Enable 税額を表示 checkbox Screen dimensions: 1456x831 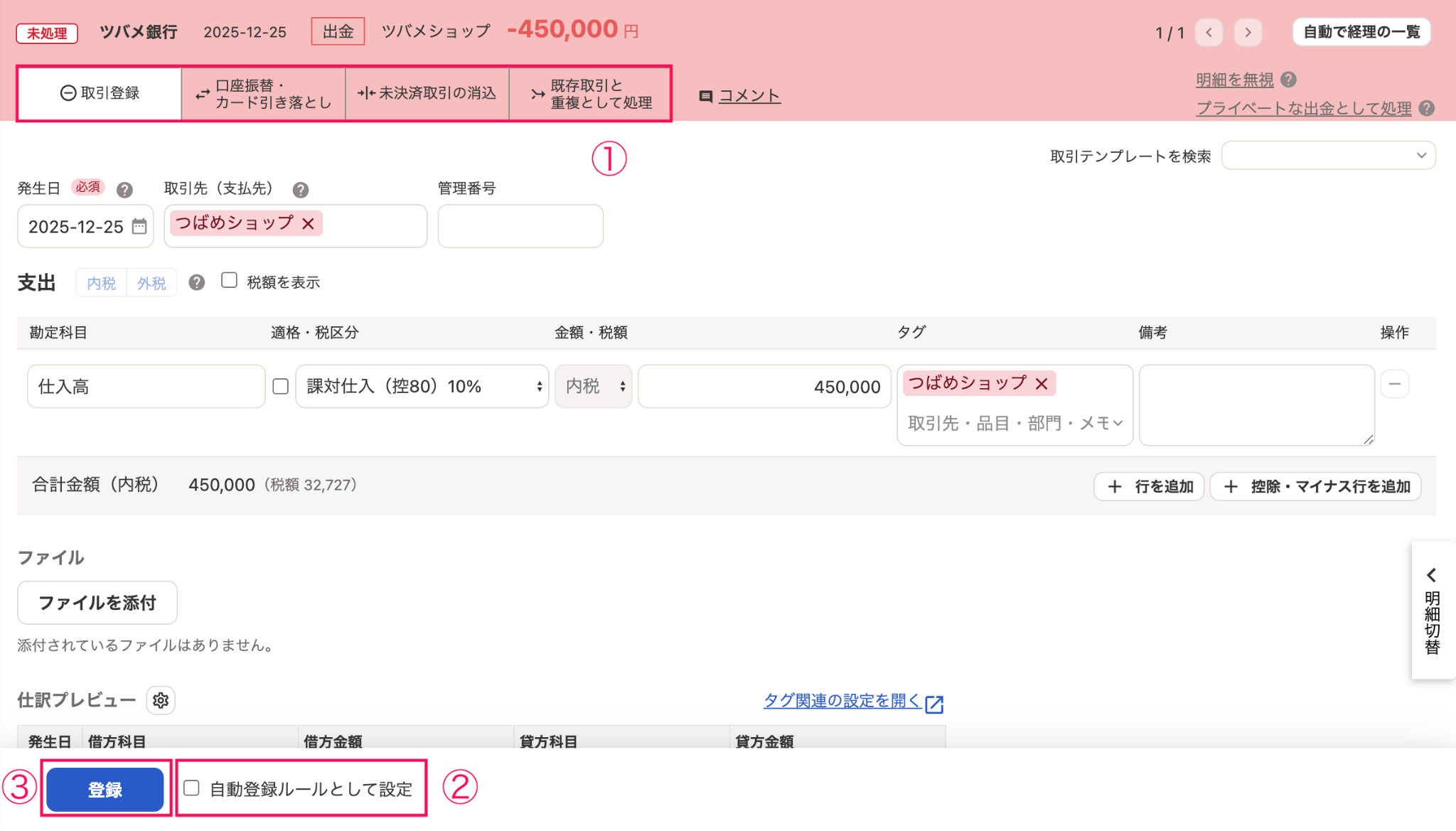pyautogui.click(x=229, y=280)
